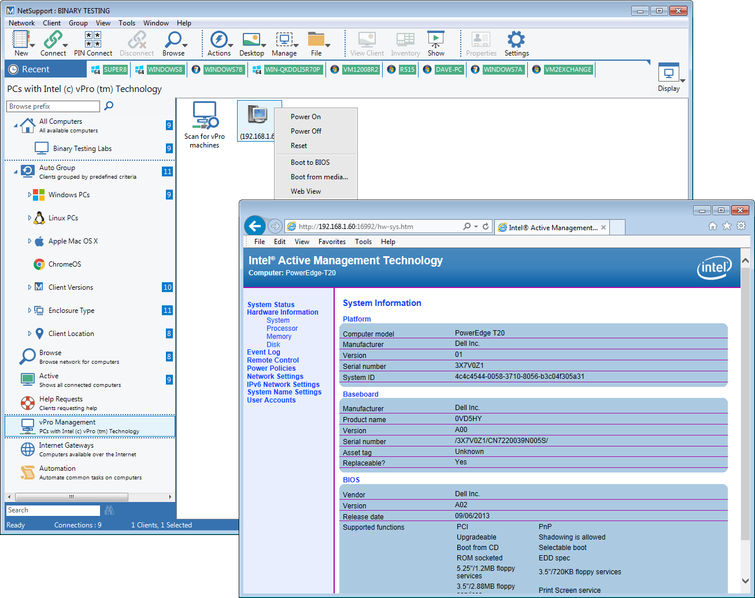Open User Accounts link
755x598 pixels.
tap(271, 400)
